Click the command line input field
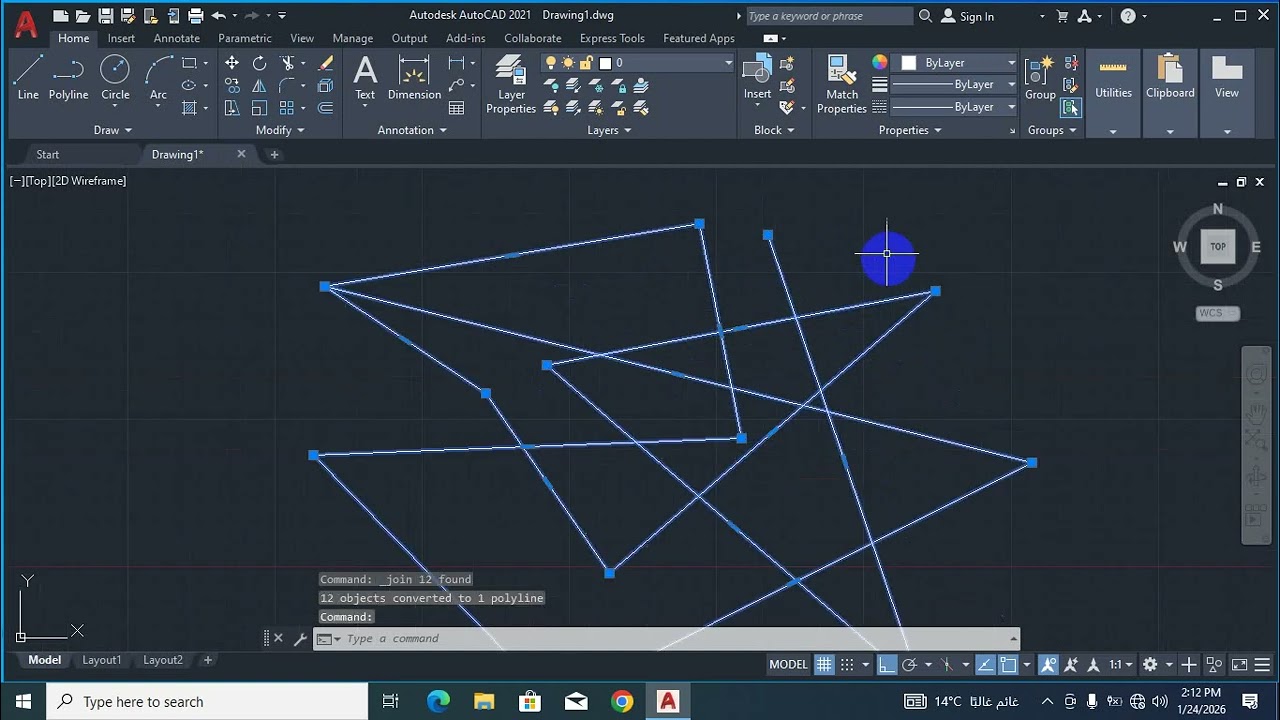Viewport: 1280px width, 720px height. tap(675, 639)
